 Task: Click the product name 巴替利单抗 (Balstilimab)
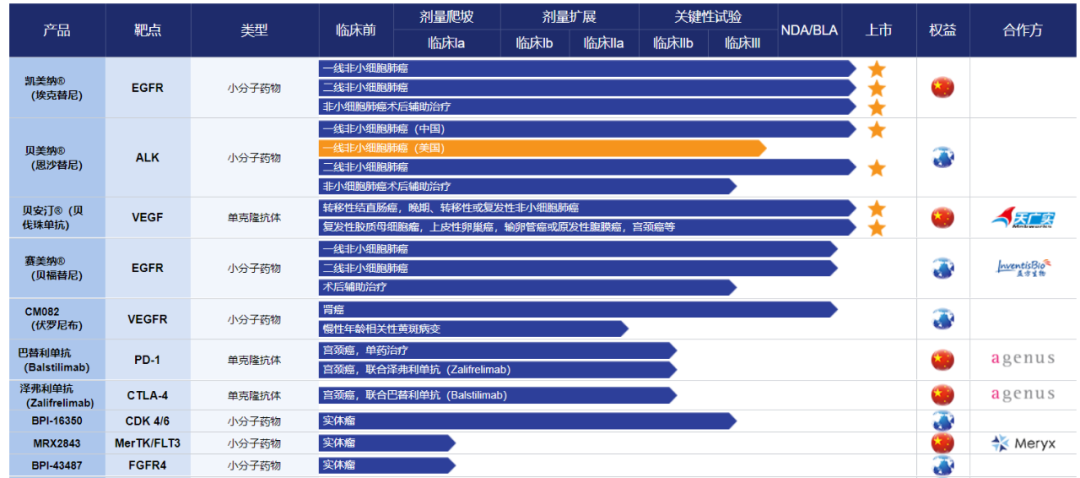(x=52, y=360)
